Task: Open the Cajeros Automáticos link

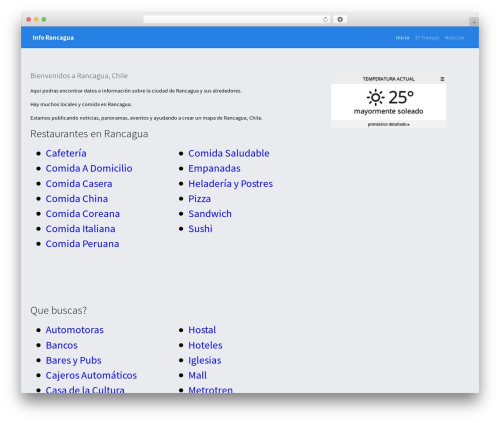Action: point(91,375)
